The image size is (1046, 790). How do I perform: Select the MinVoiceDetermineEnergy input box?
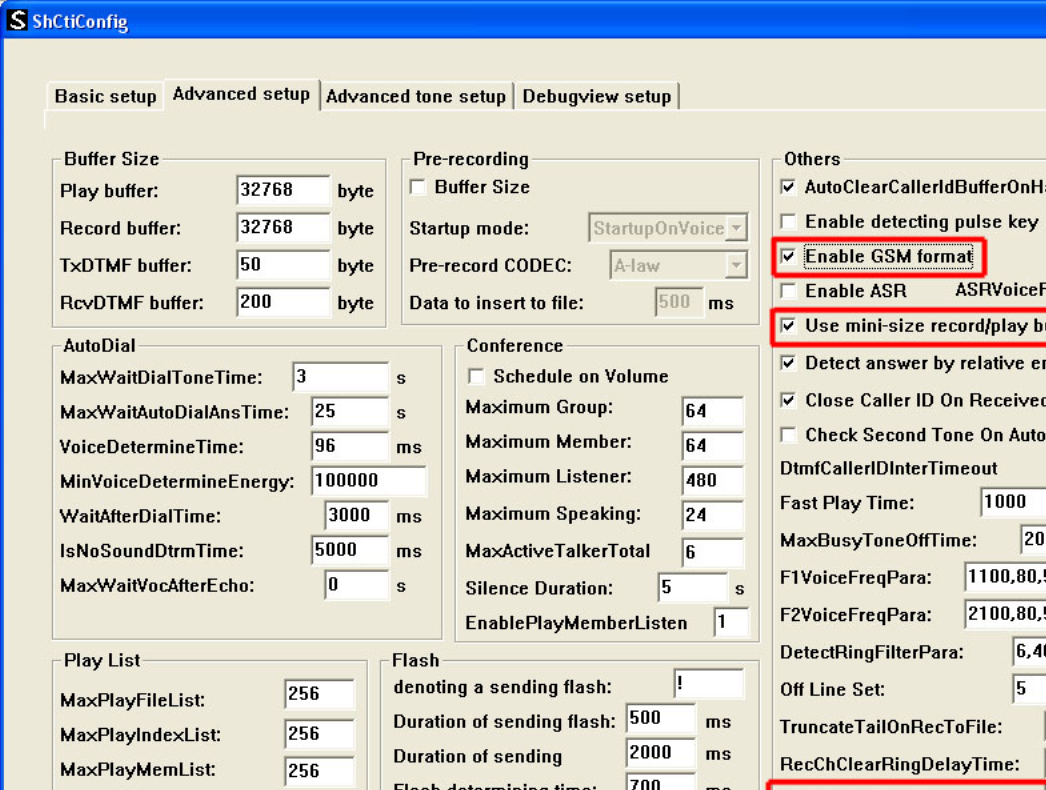click(368, 481)
